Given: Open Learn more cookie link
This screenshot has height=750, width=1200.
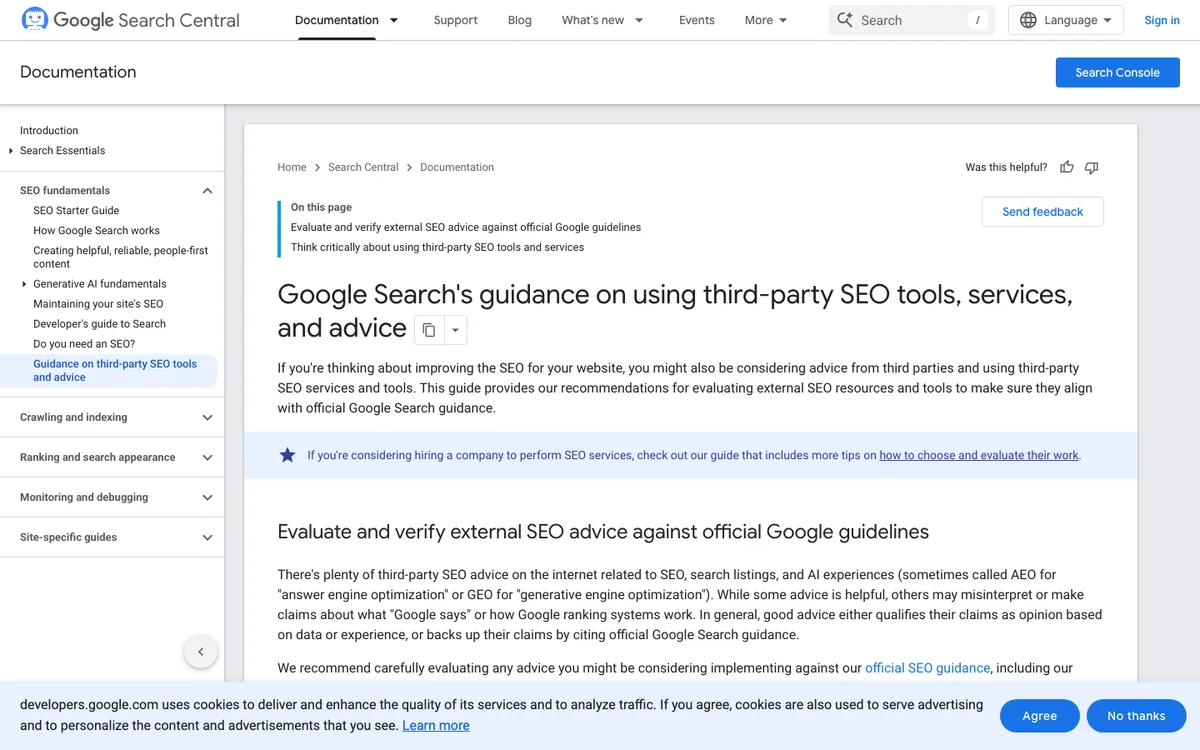Looking at the screenshot, I should tap(436, 725).
